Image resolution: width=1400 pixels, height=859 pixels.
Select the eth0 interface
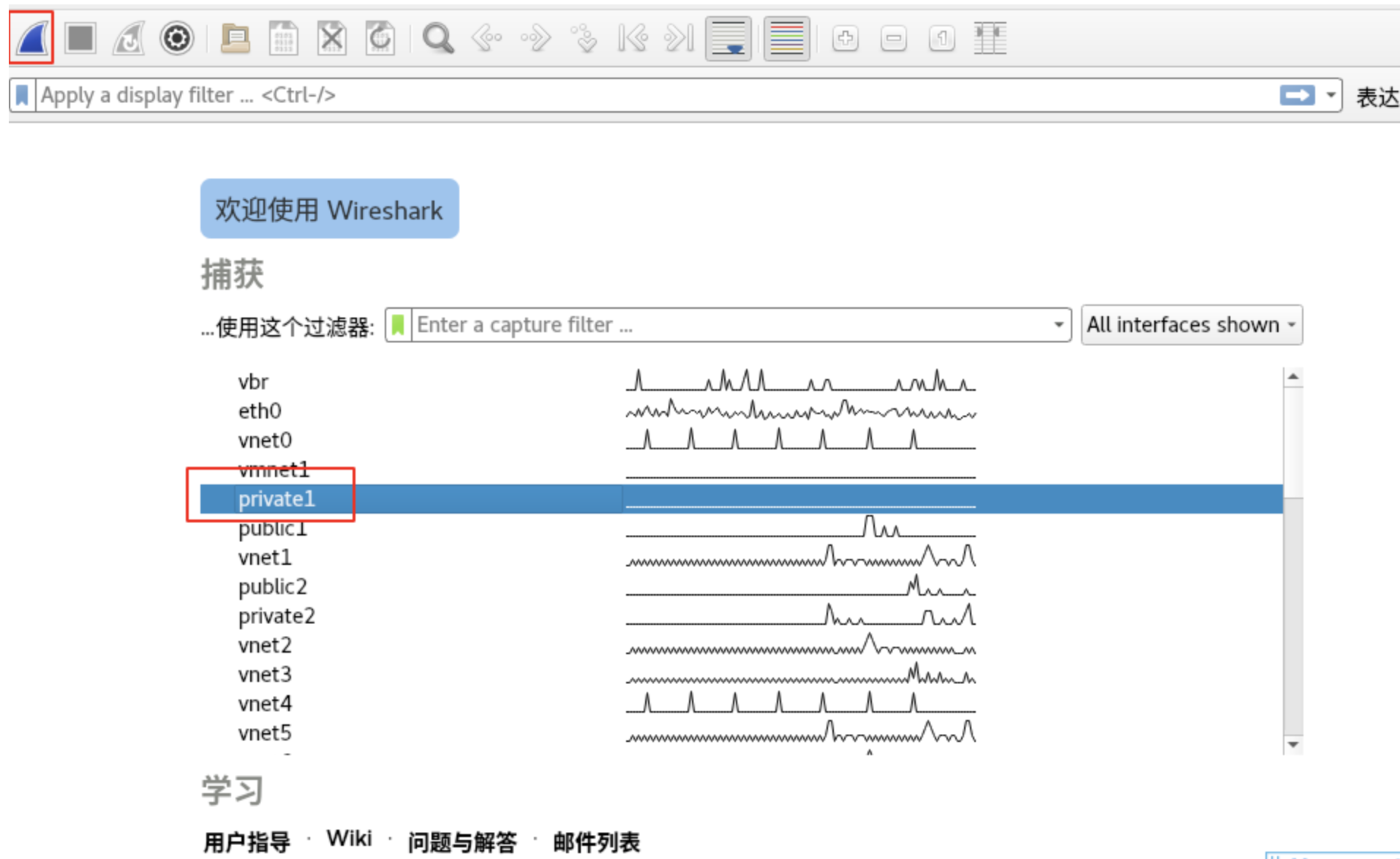coord(260,410)
